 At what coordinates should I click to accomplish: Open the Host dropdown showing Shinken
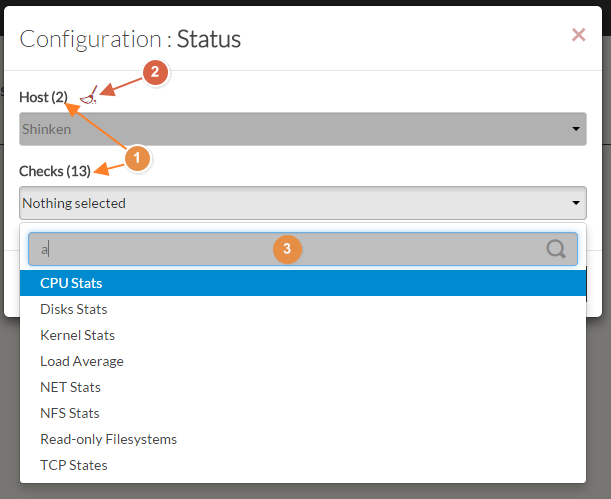coord(302,129)
